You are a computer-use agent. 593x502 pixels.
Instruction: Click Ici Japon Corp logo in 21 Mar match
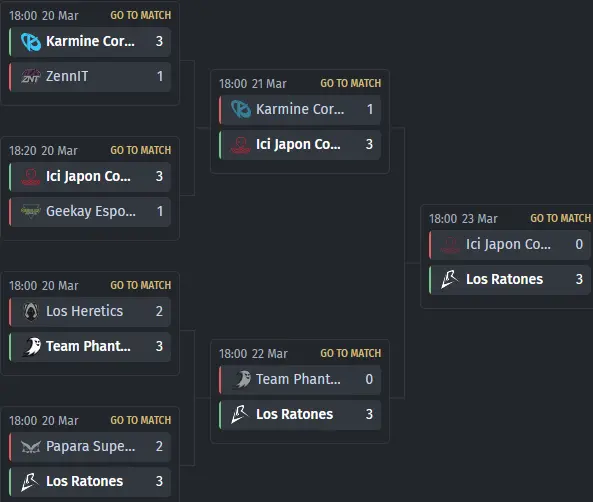(x=241, y=145)
